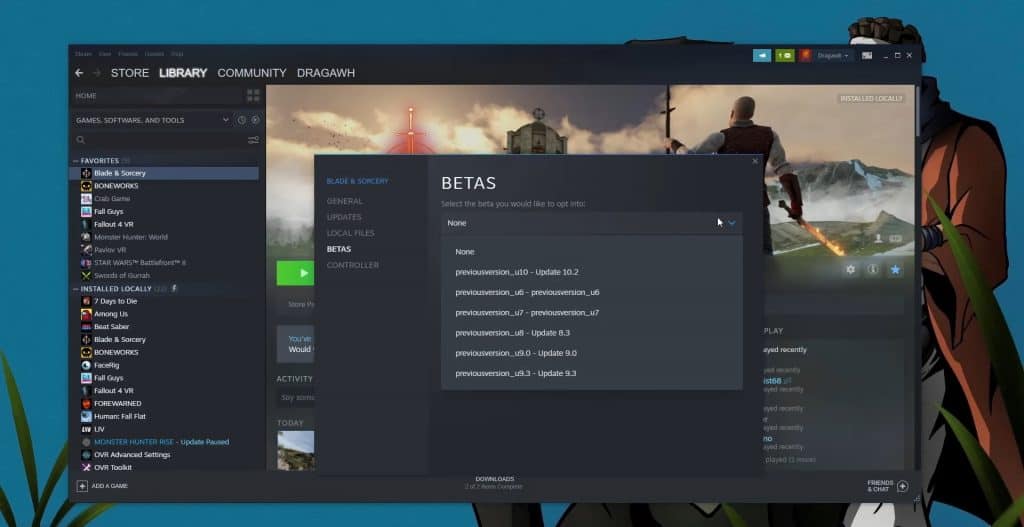Select Monster Hunter Rise - Update Paused
This screenshot has width=1024, height=527.
[161, 442]
